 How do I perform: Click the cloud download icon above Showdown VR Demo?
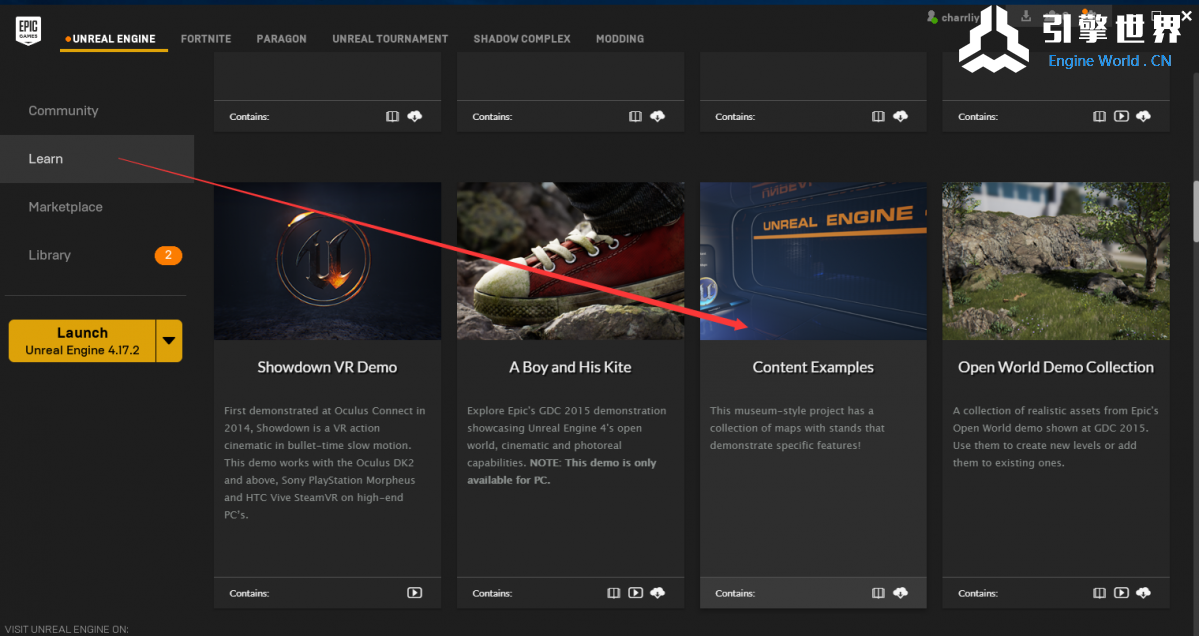[414, 116]
